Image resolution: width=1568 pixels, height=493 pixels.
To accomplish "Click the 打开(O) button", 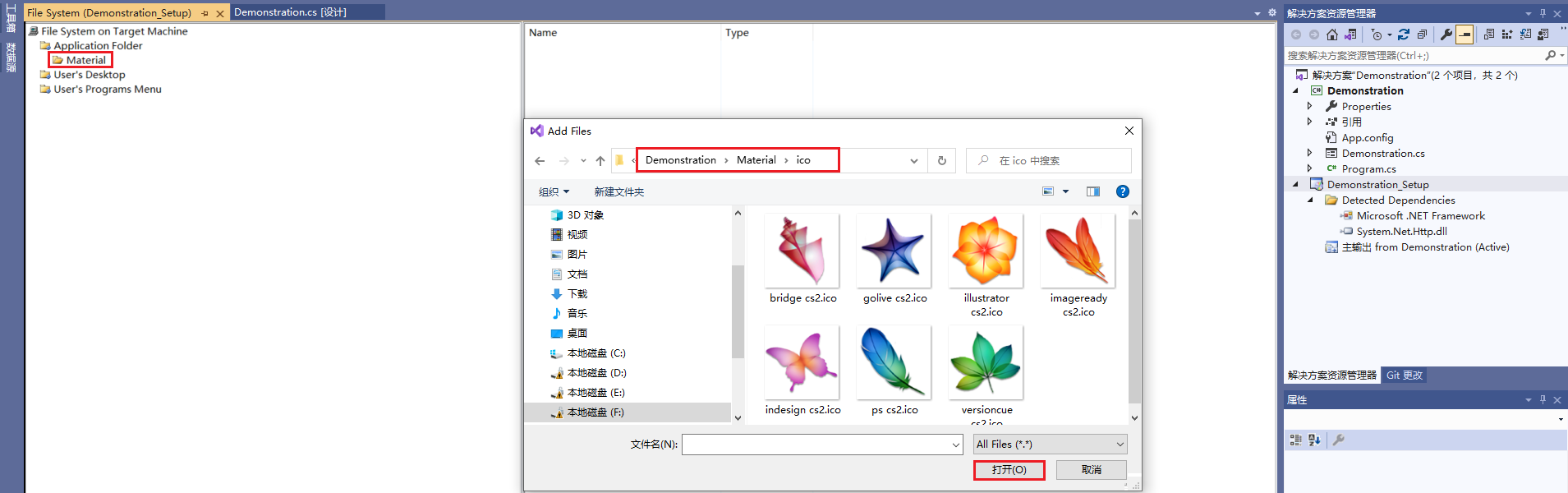I will click(x=1009, y=470).
